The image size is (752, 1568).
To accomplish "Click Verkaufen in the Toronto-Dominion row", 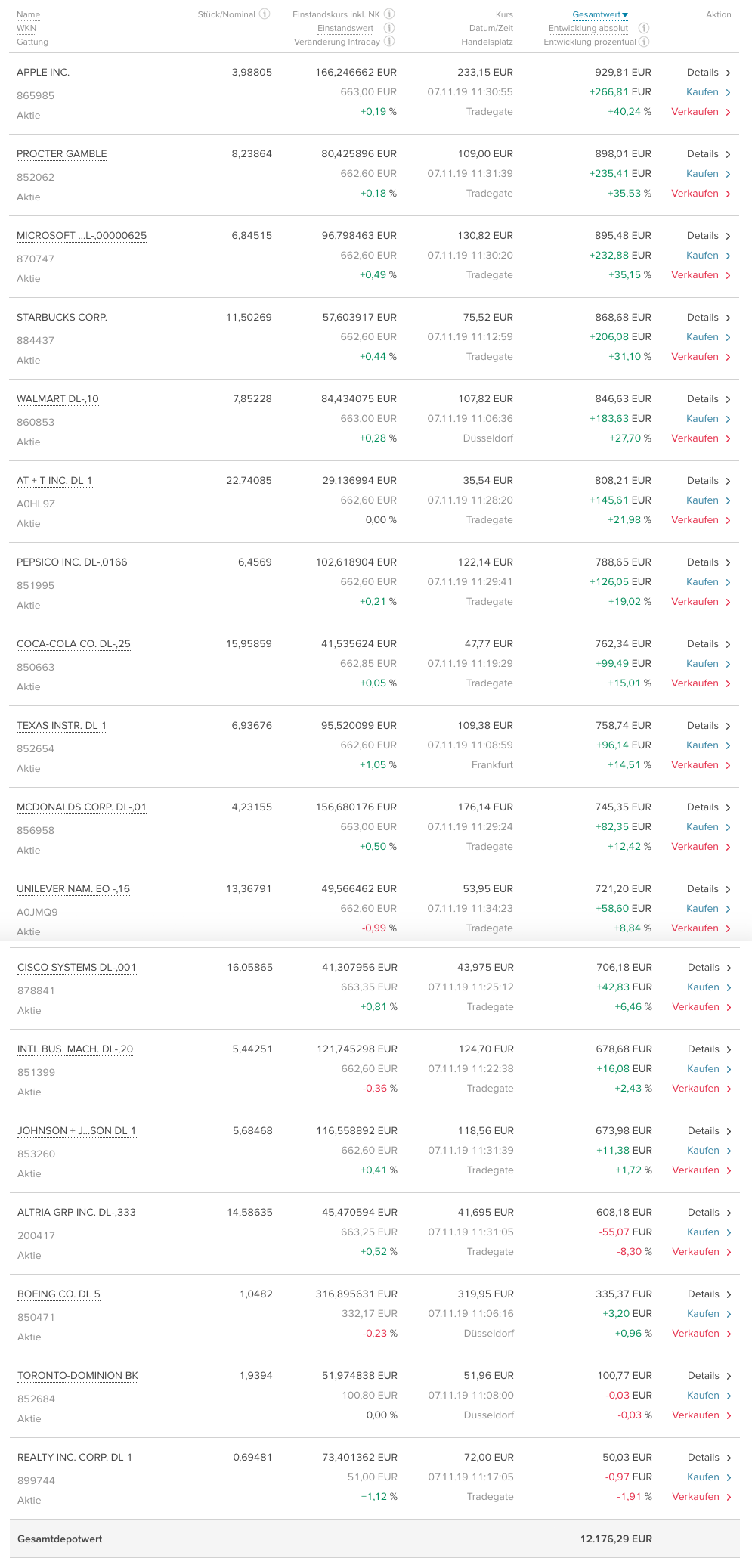I will [x=702, y=1415].
